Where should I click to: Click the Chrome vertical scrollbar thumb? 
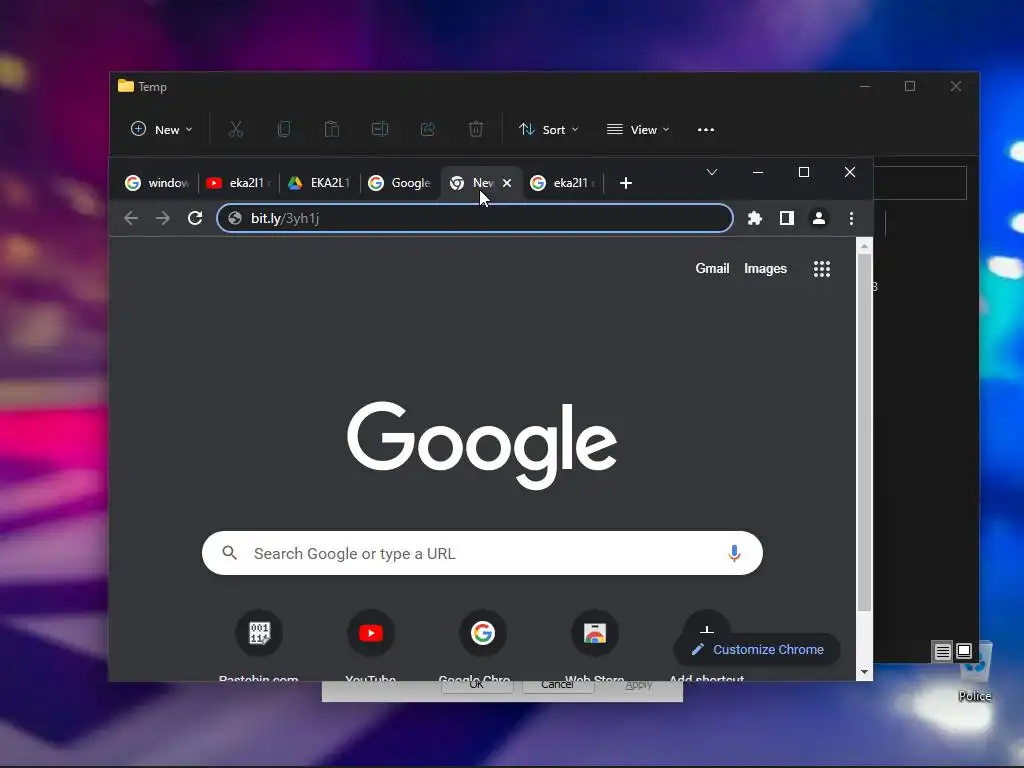pos(864,432)
